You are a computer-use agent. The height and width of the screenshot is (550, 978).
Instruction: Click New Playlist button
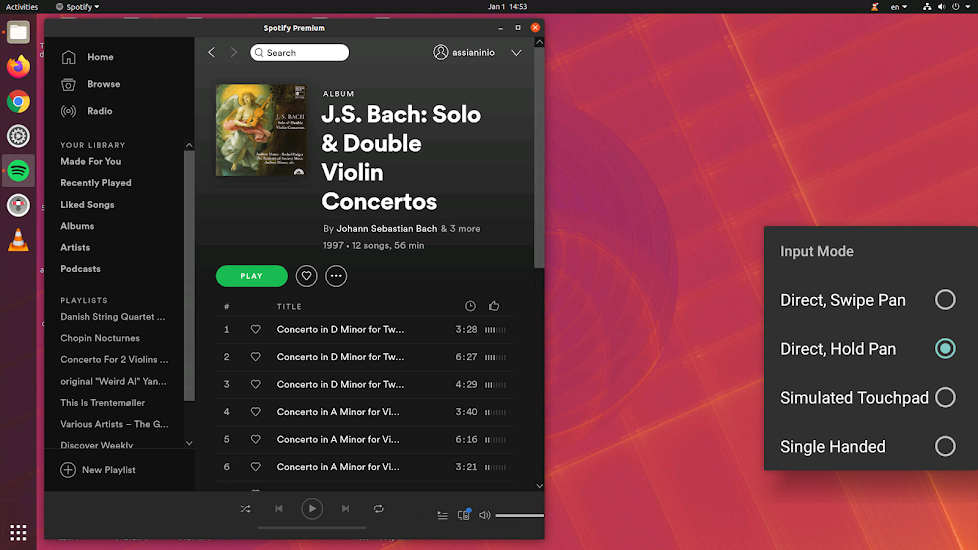coord(98,470)
